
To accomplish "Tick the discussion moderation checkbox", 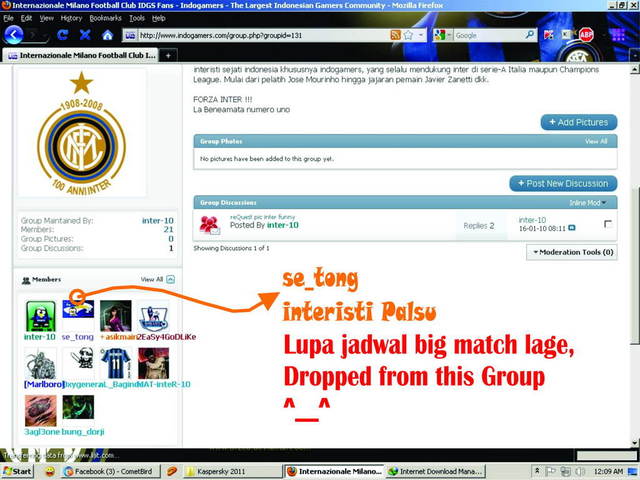I will [607, 224].
